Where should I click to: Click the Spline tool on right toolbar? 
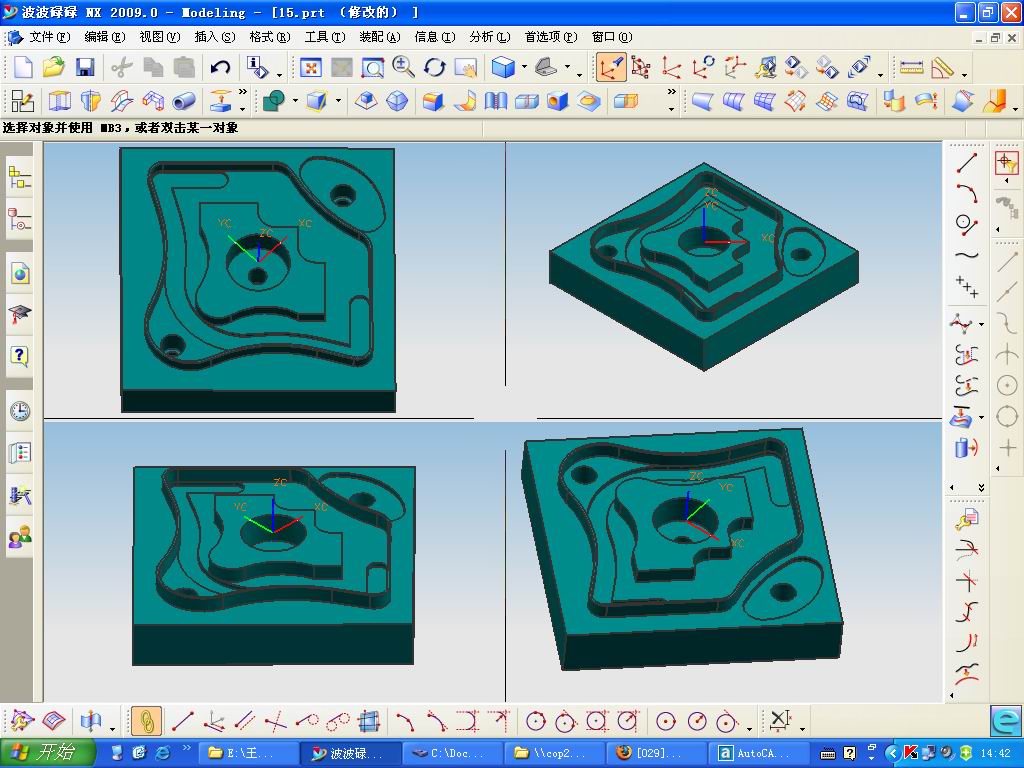(967, 255)
